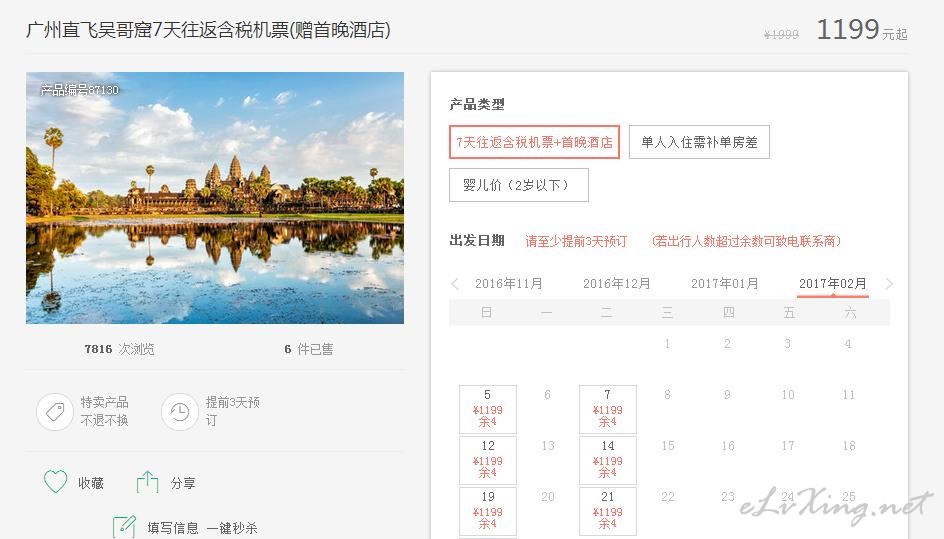This screenshot has width=944, height=539.
Task: Click the pencil fill-info icon
Action: [x=124, y=528]
